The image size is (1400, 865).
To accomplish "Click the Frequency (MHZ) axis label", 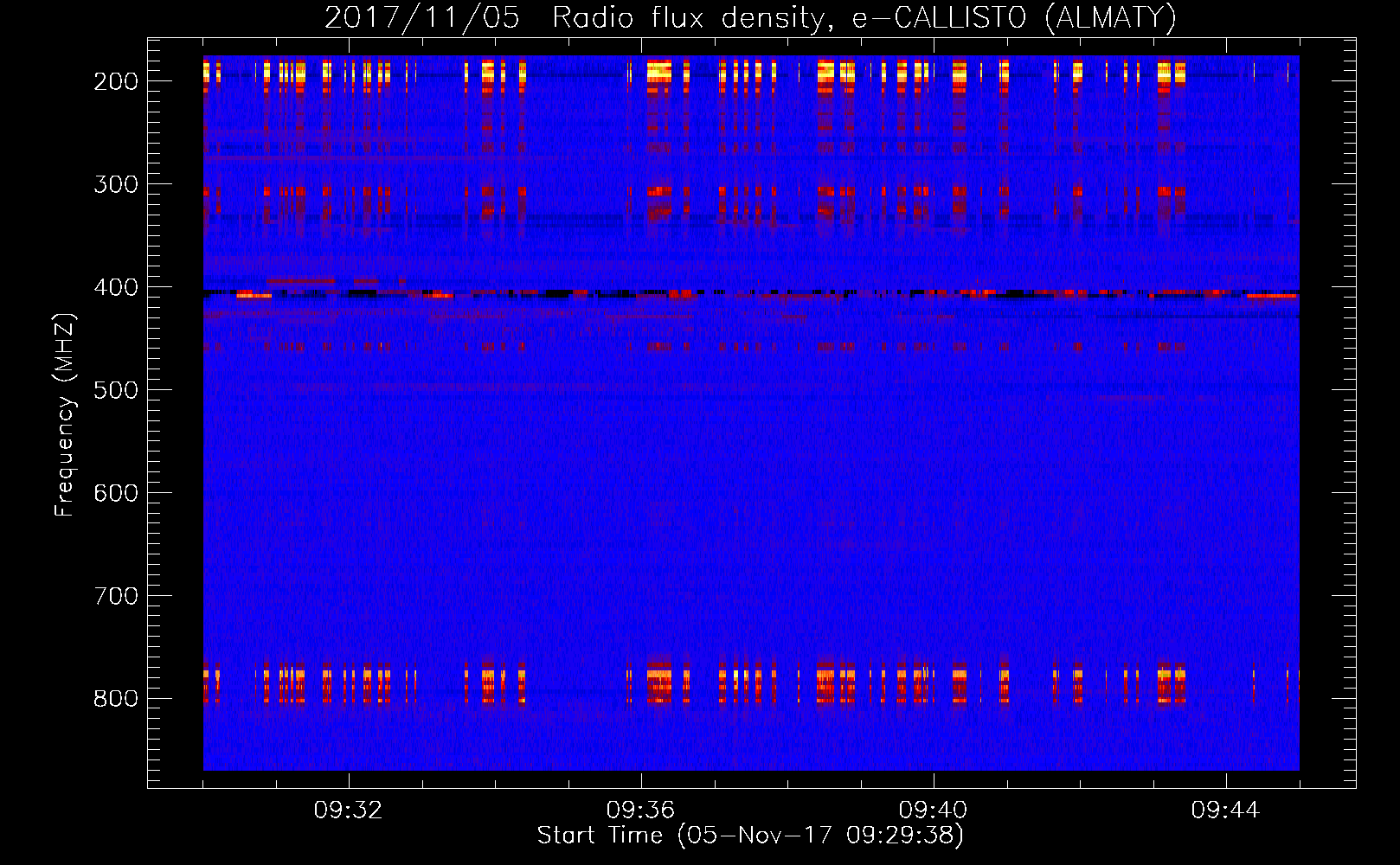I will coord(65,415).
